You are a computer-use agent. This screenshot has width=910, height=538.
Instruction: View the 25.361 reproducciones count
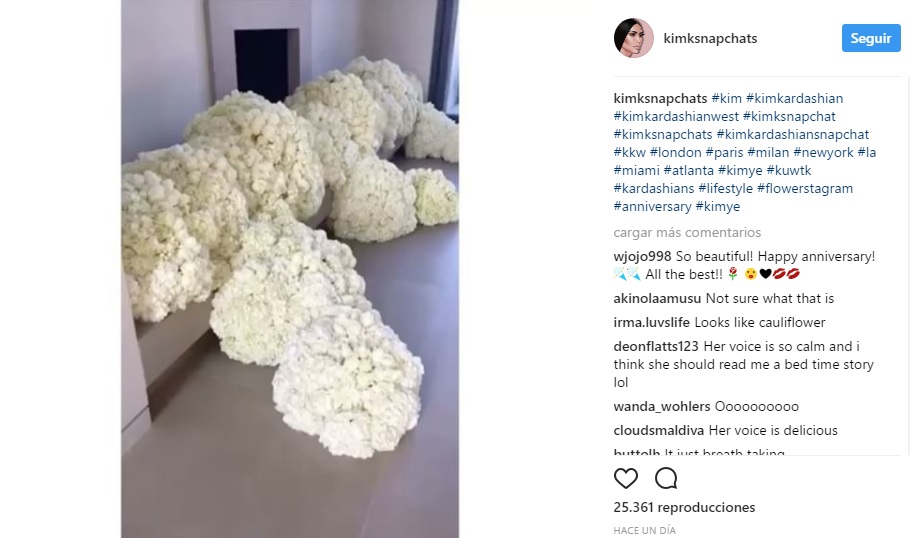click(684, 507)
